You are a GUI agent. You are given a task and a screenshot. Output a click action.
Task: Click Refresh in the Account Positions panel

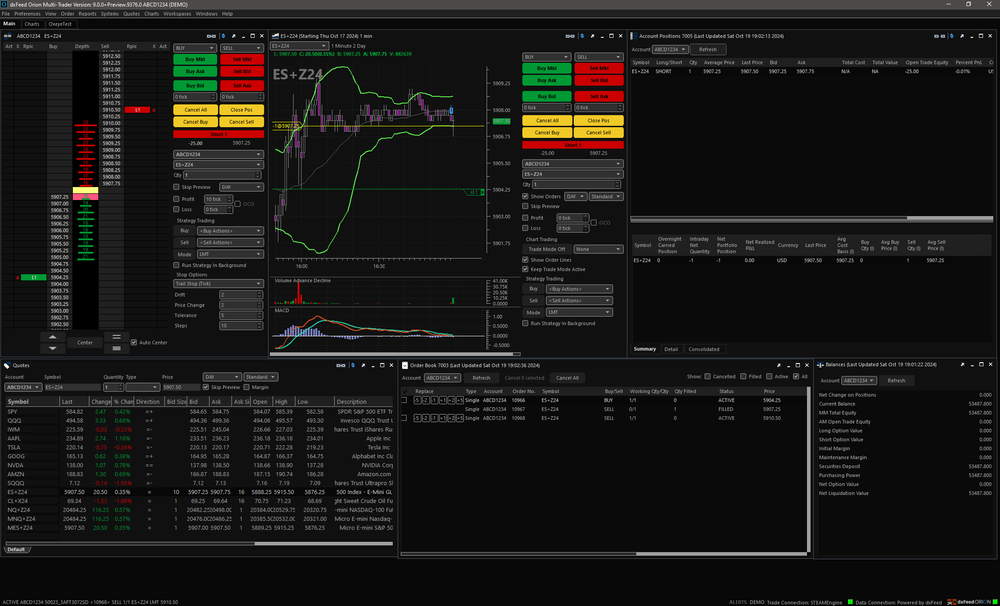point(708,49)
